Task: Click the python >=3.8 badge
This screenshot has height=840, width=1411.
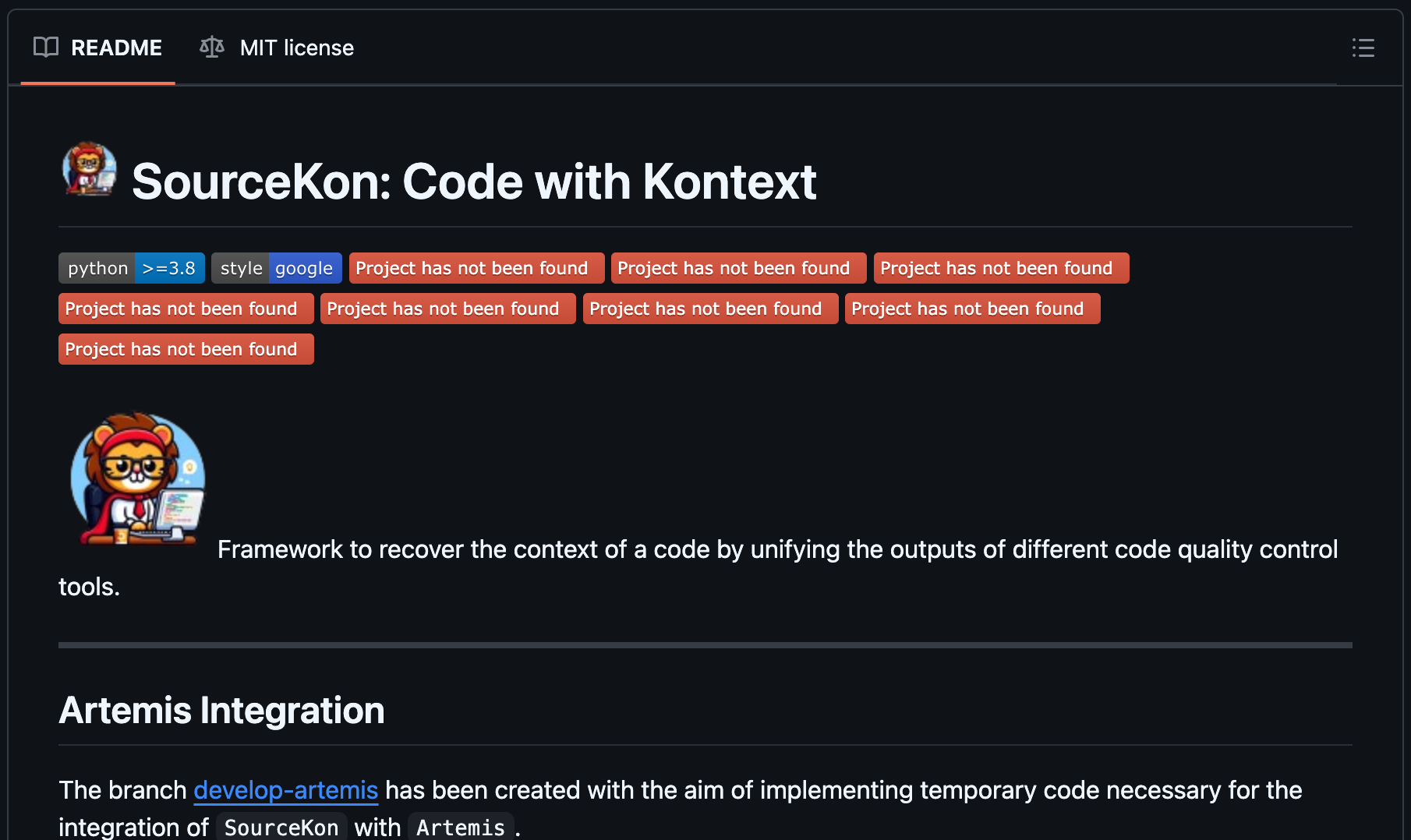Action: tap(132, 268)
